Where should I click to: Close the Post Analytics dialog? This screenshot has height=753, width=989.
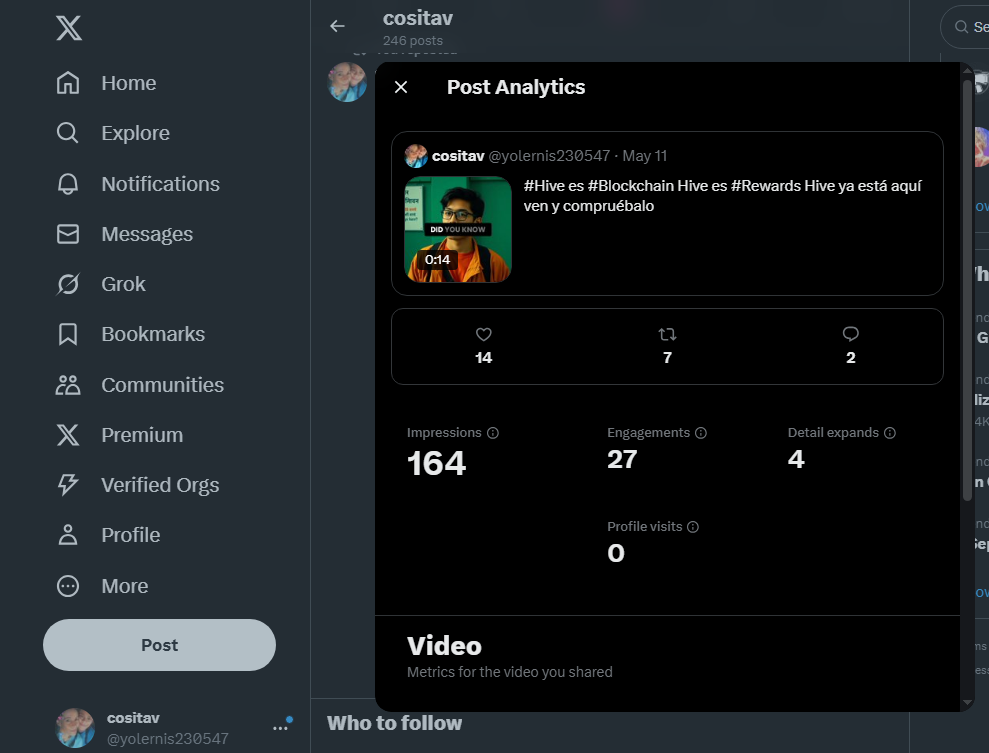point(401,87)
